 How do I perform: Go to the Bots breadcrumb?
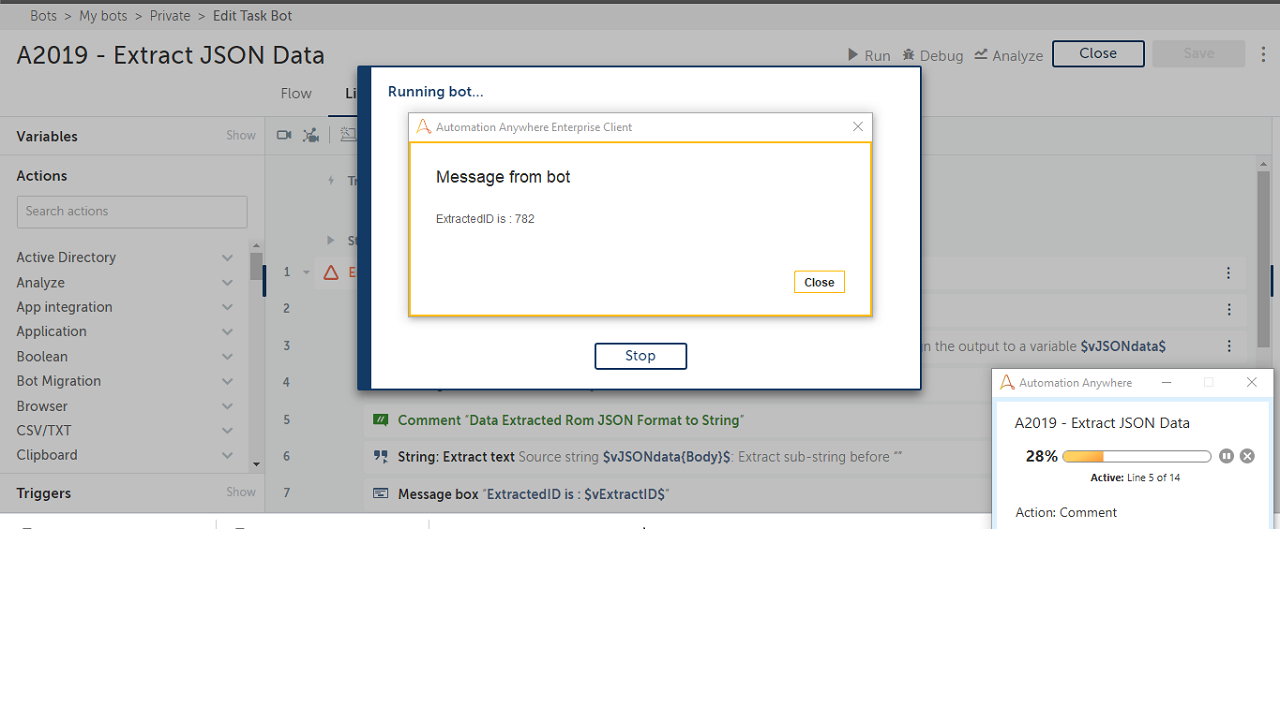coord(43,16)
